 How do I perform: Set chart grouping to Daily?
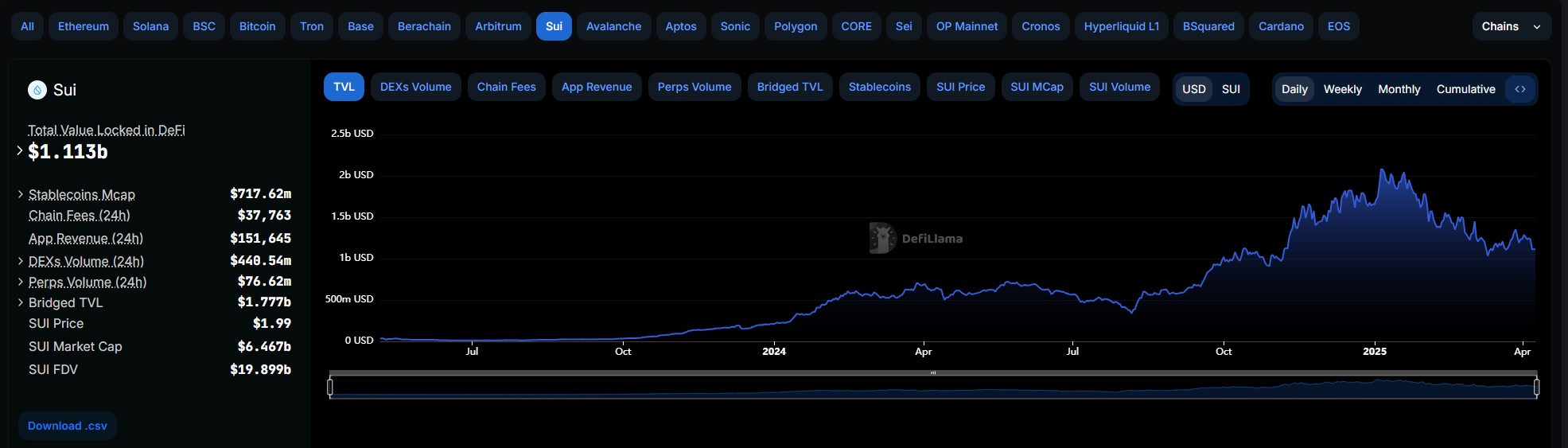[1294, 89]
